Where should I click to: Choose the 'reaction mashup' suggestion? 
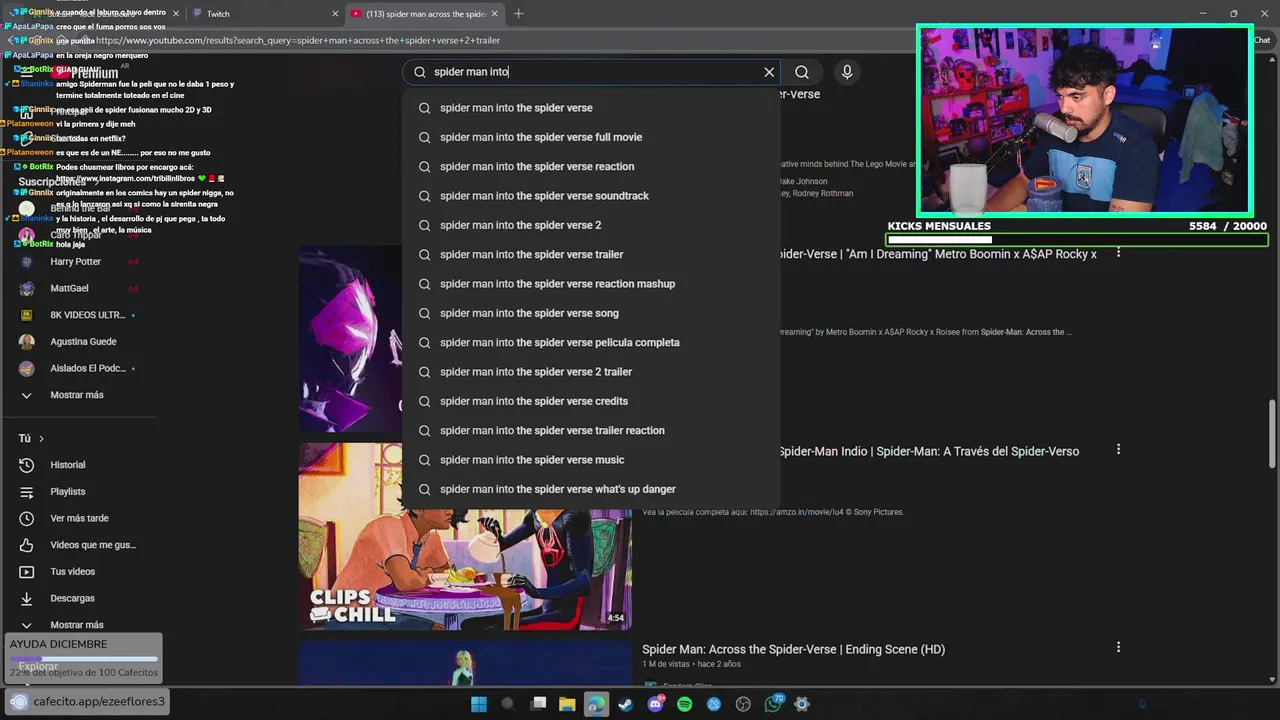click(591, 284)
